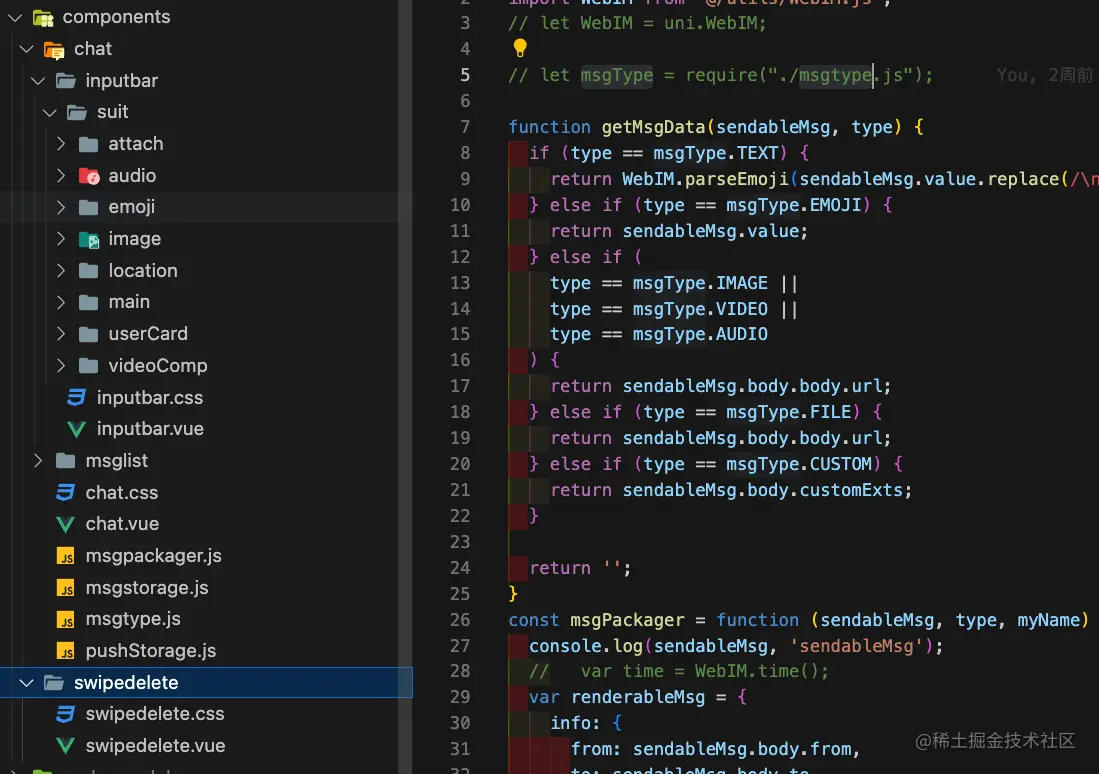
Task: Expand the attach folder chevron
Action: tap(61, 144)
